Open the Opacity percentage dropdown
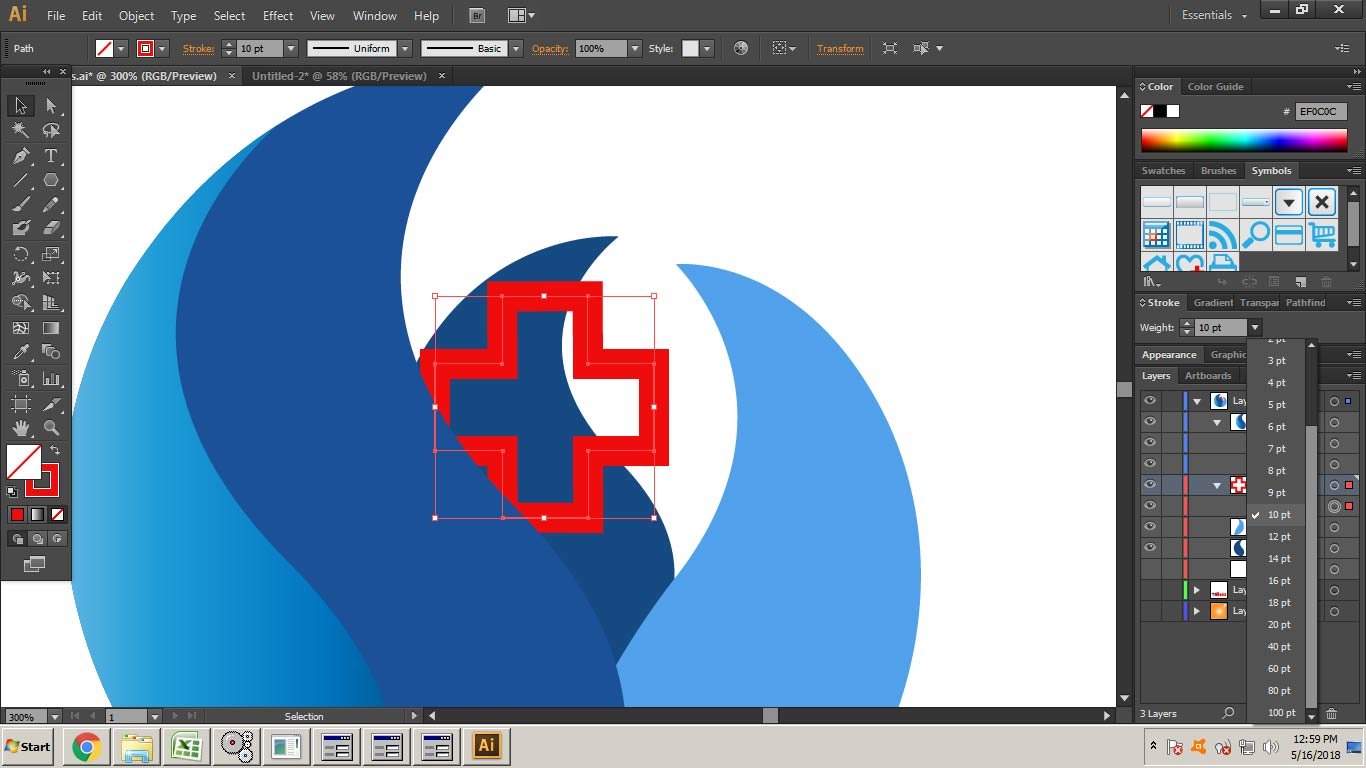 (635, 48)
